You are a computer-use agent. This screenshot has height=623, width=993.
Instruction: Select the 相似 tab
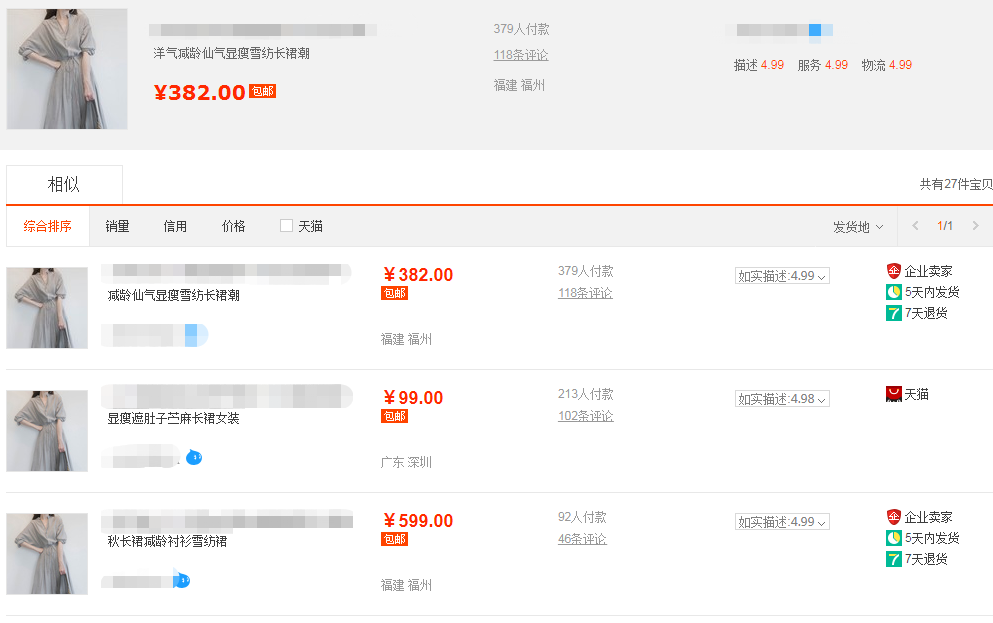point(64,184)
